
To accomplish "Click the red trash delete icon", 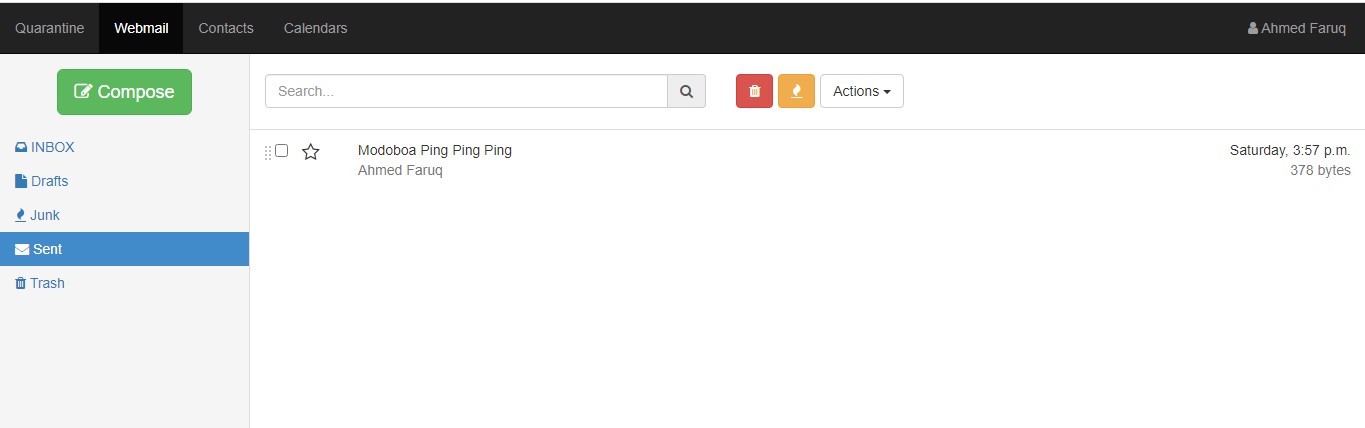I will (754, 91).
